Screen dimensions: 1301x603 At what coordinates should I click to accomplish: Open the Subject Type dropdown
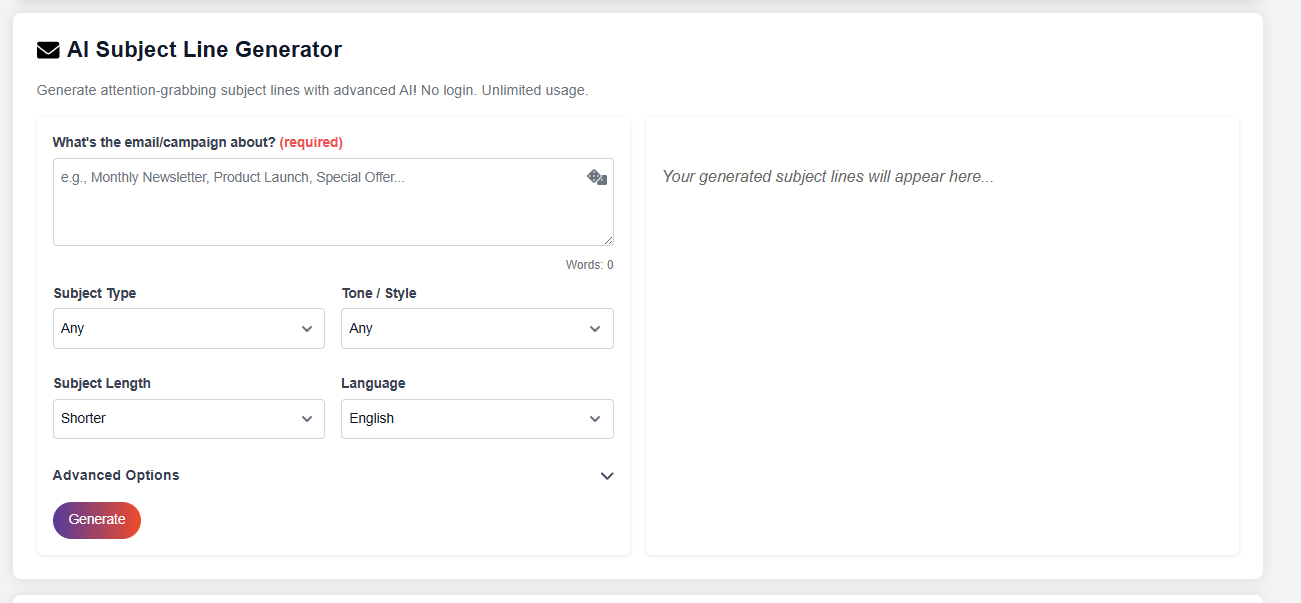(188, 328)
